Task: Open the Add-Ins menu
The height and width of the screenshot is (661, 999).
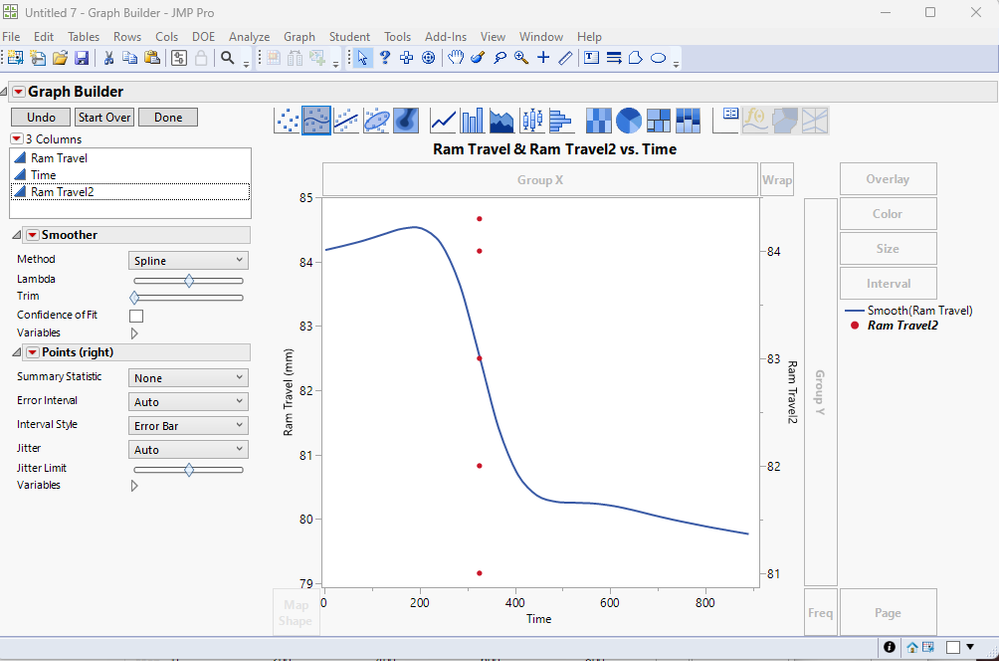Action: [445, 37]
